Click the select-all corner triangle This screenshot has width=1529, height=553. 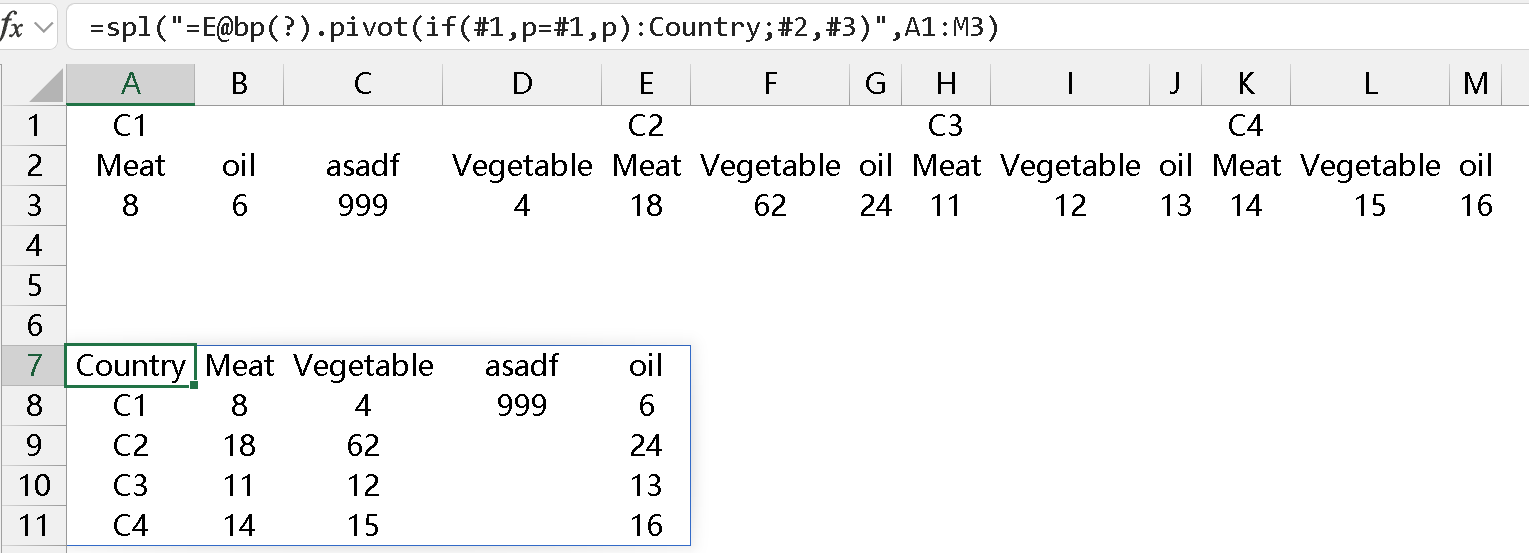[x=47, y=87]
